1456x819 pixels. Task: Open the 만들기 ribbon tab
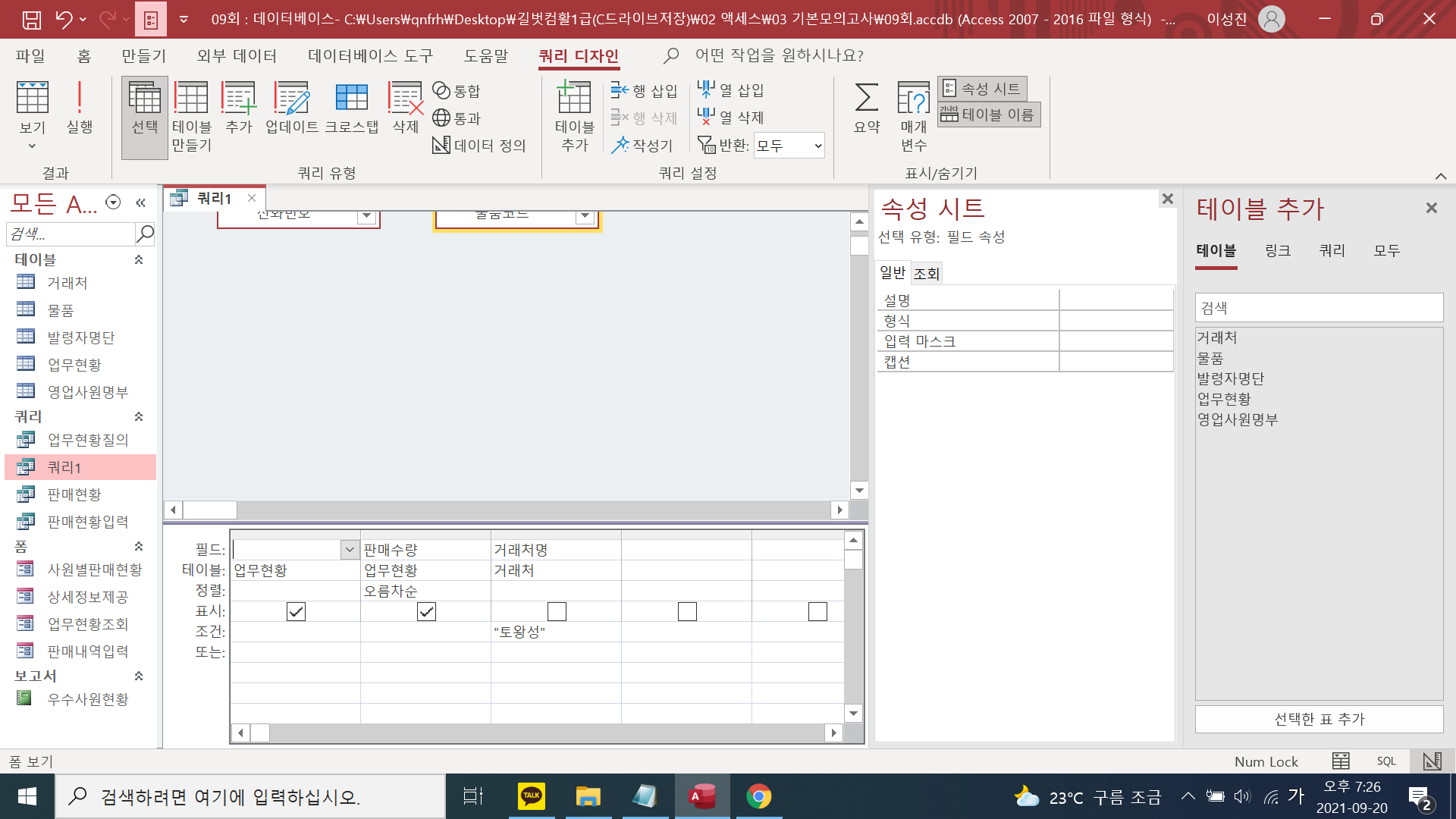coord(143,56)
